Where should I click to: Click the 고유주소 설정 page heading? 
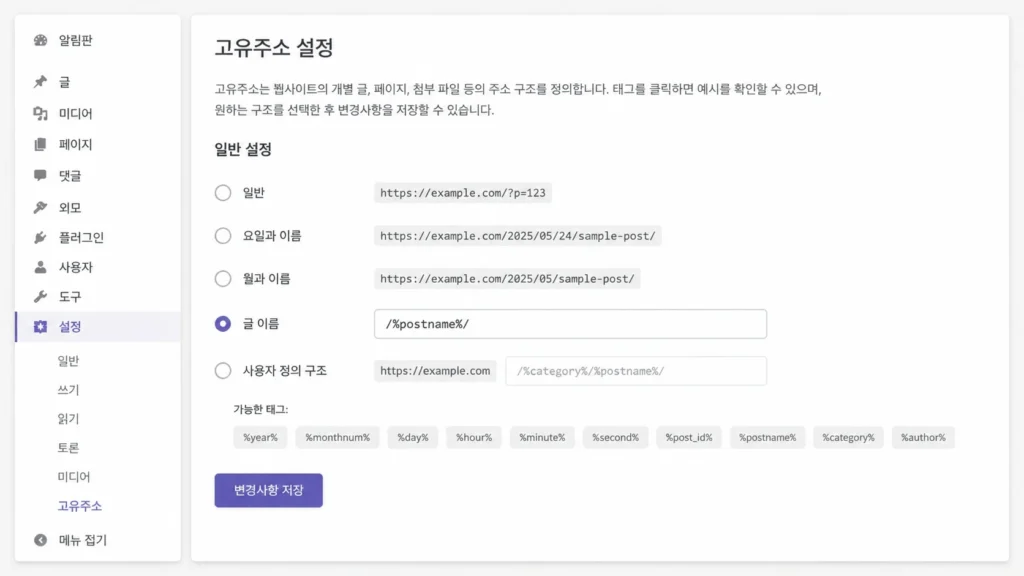tap(274, 48)
